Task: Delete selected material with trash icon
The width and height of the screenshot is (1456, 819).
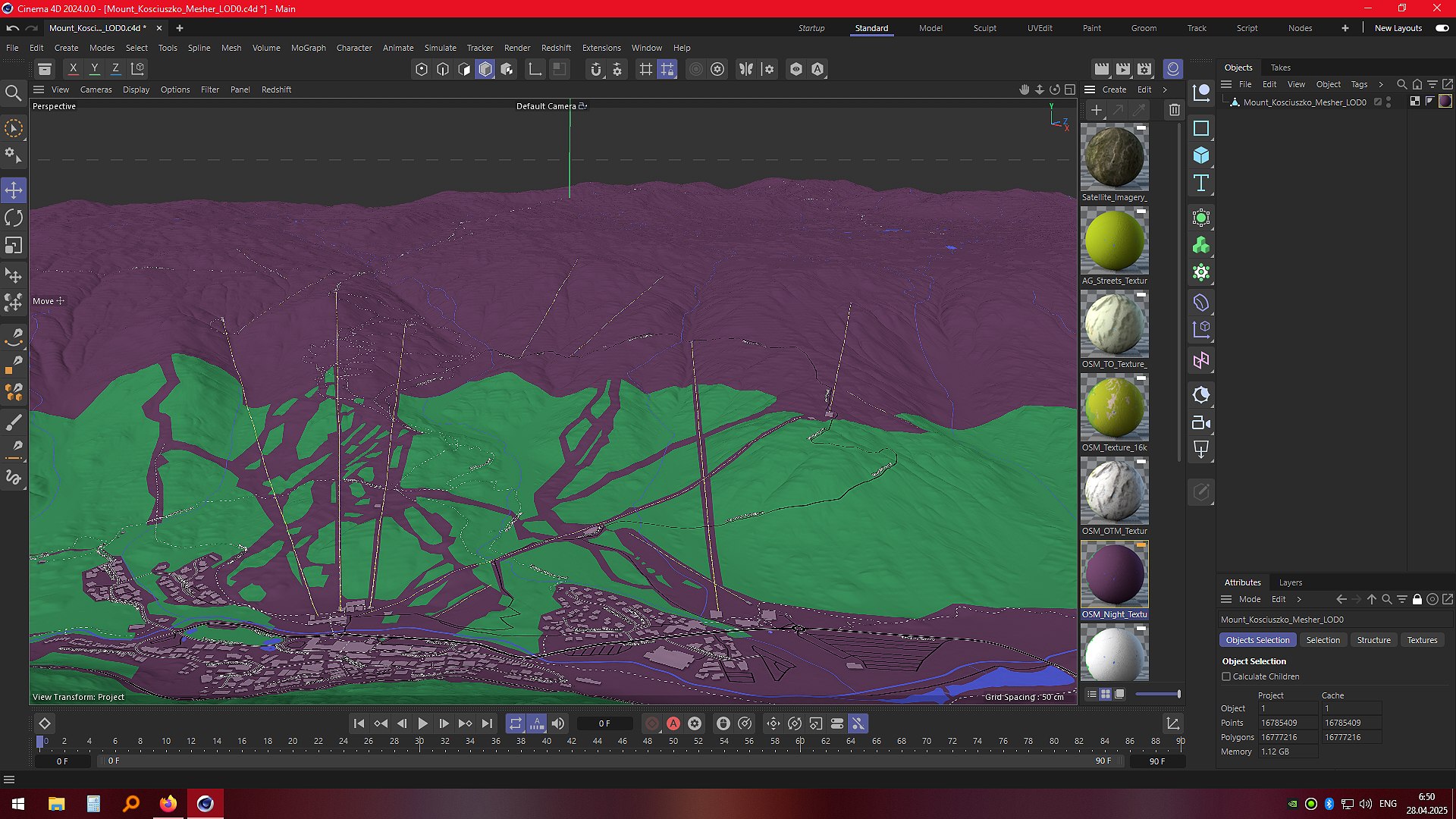Action: click(x=1175, y=110)
